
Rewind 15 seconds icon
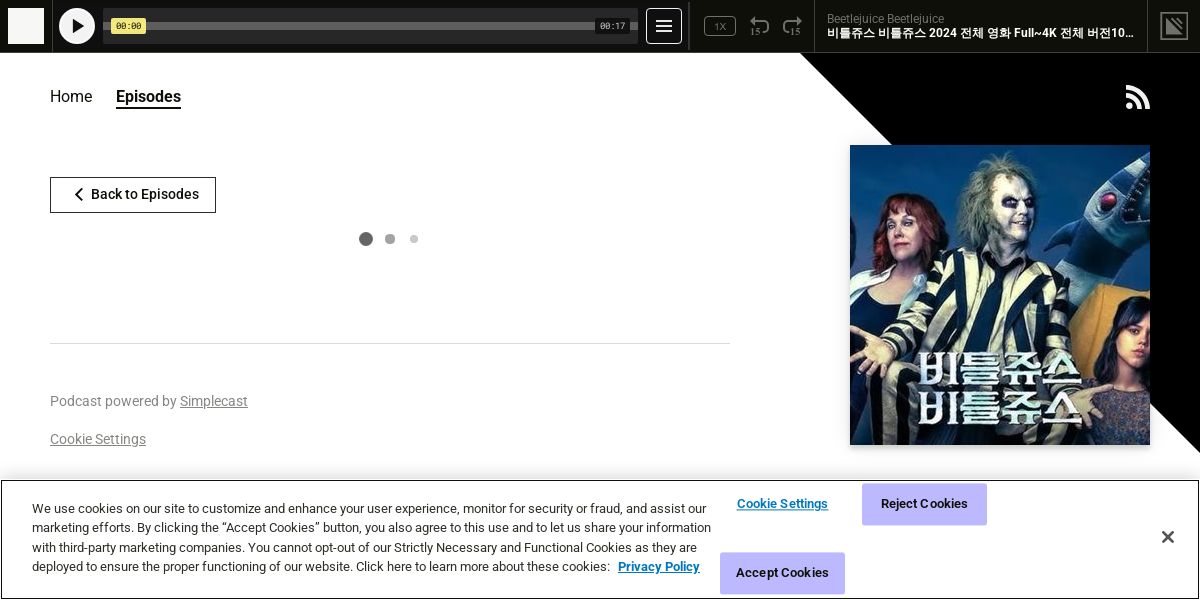pos(759,26)
